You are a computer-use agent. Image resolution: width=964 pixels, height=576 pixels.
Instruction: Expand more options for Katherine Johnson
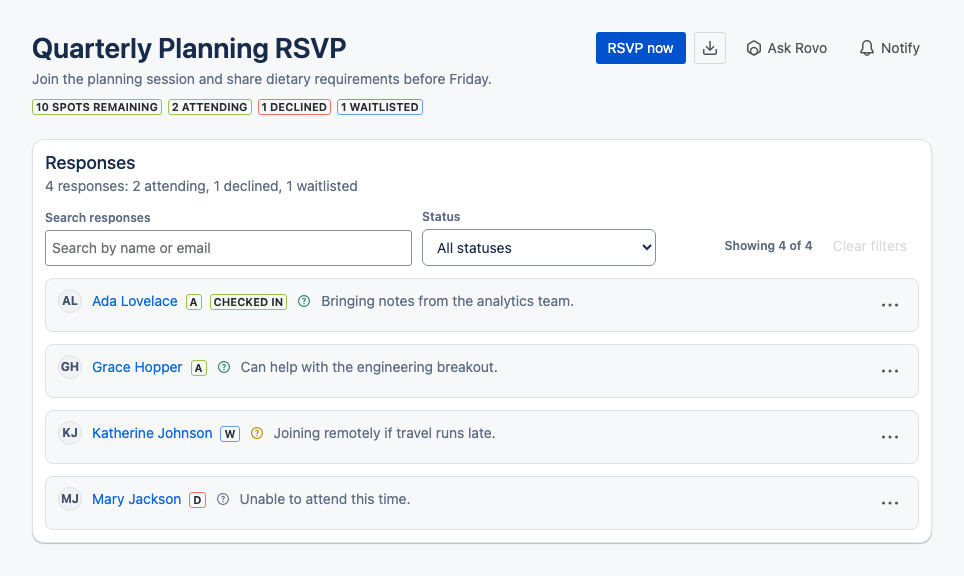(890, 437)
